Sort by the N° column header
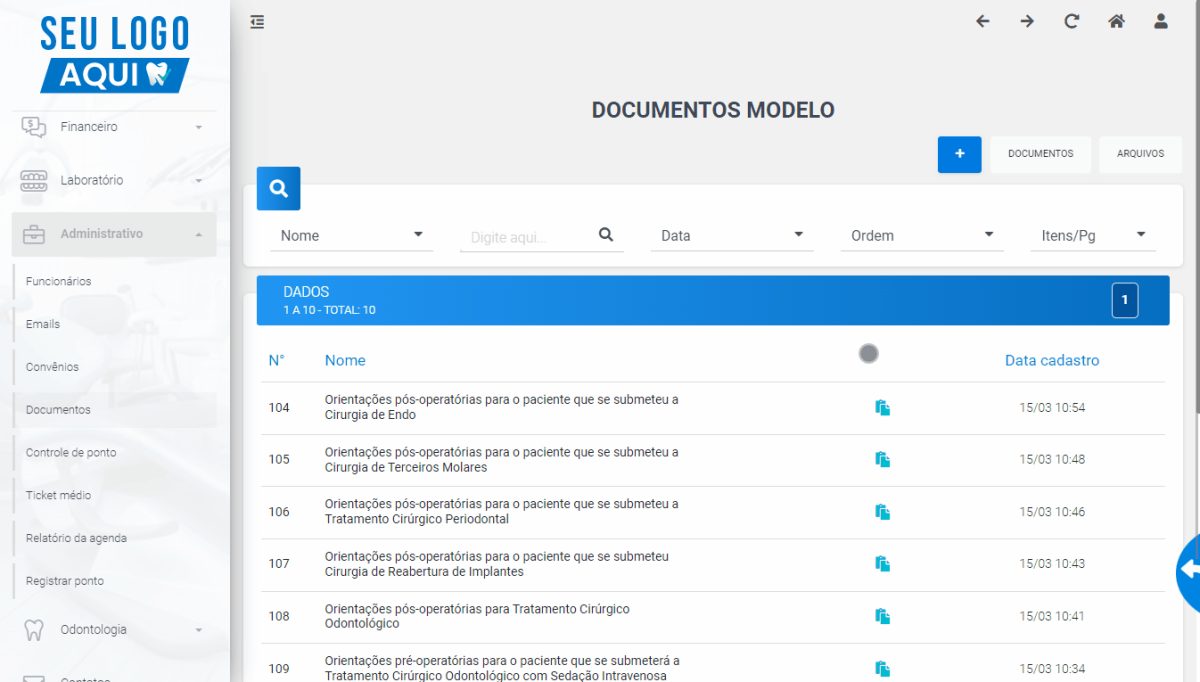Viewport: 1200px width, 682px height. (277, 360)
